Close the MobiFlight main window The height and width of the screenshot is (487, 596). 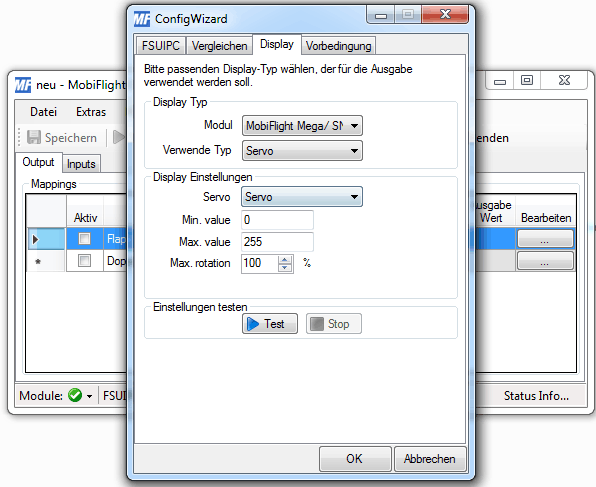click(x=564, y=80)
